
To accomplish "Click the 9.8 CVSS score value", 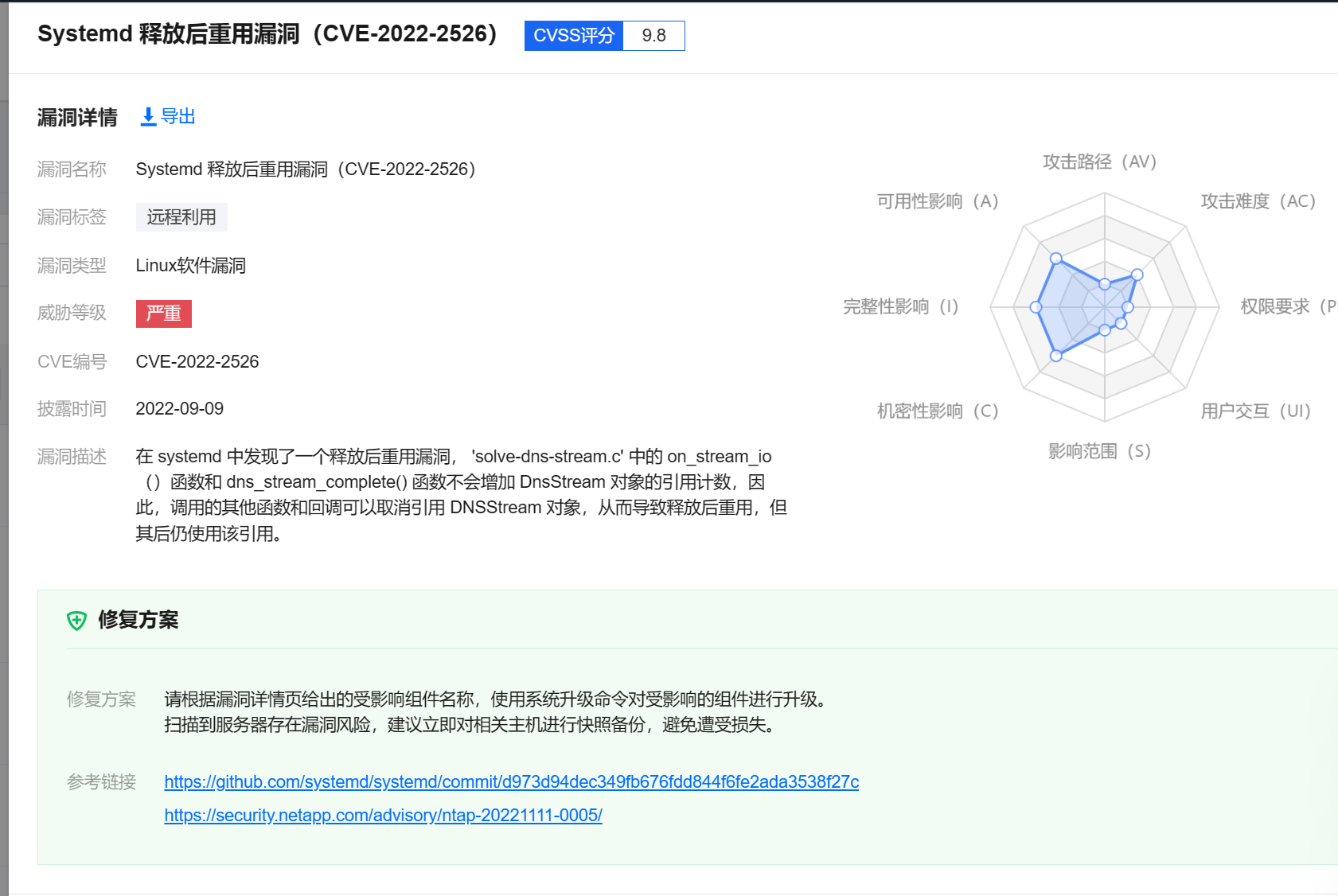I will (653, 36).
